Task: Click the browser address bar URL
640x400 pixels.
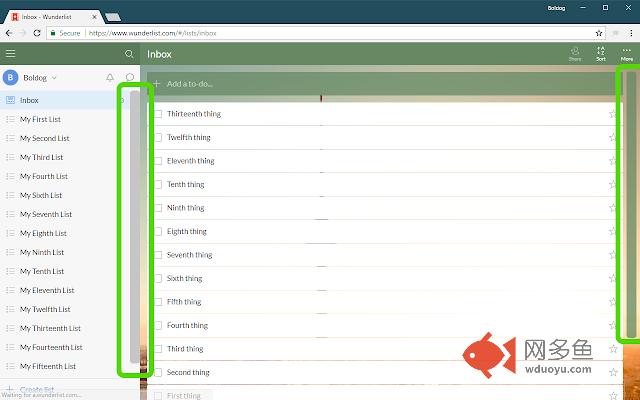Action: click(152, 33)
